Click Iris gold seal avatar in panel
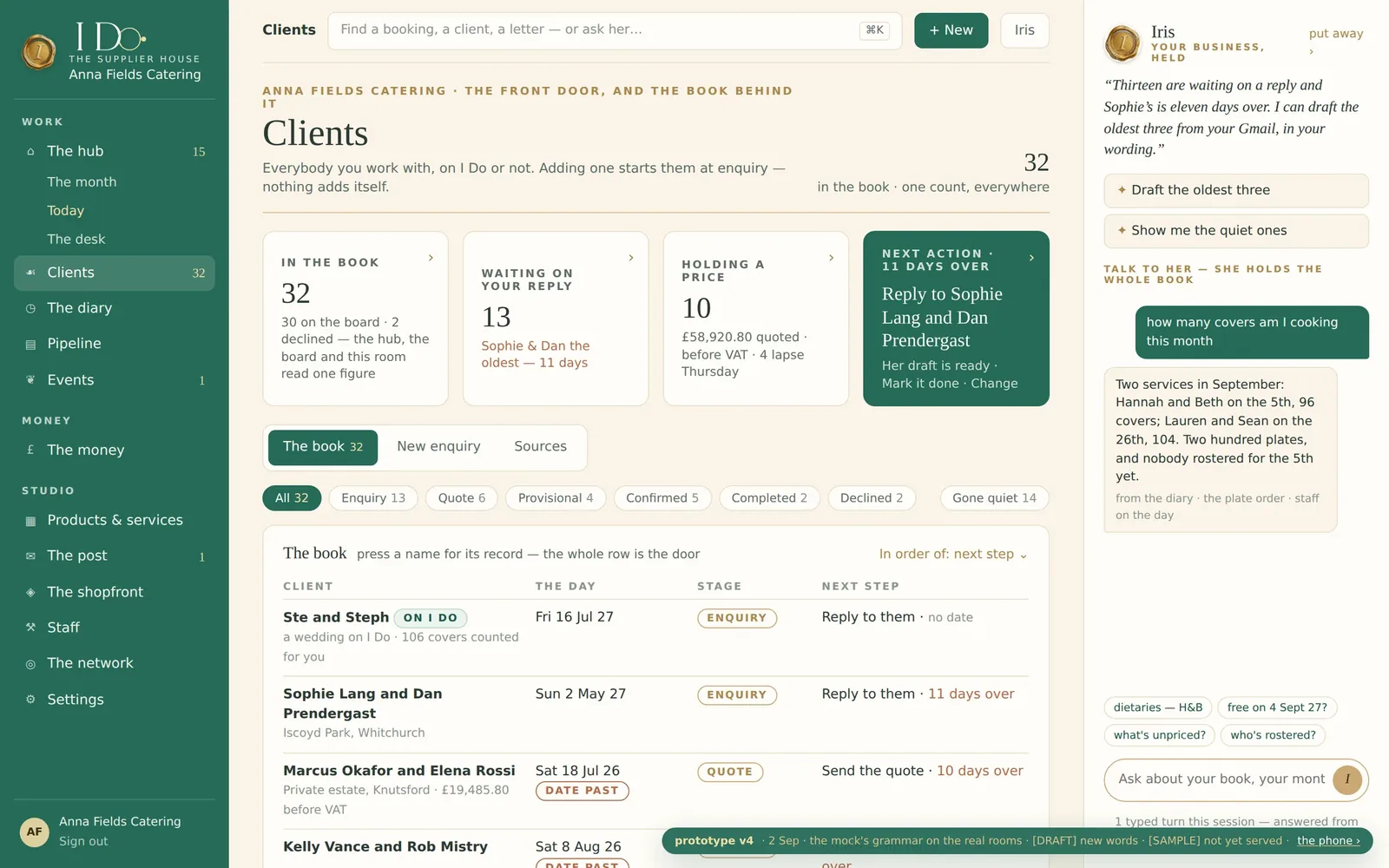 [x=1122, y=43]
